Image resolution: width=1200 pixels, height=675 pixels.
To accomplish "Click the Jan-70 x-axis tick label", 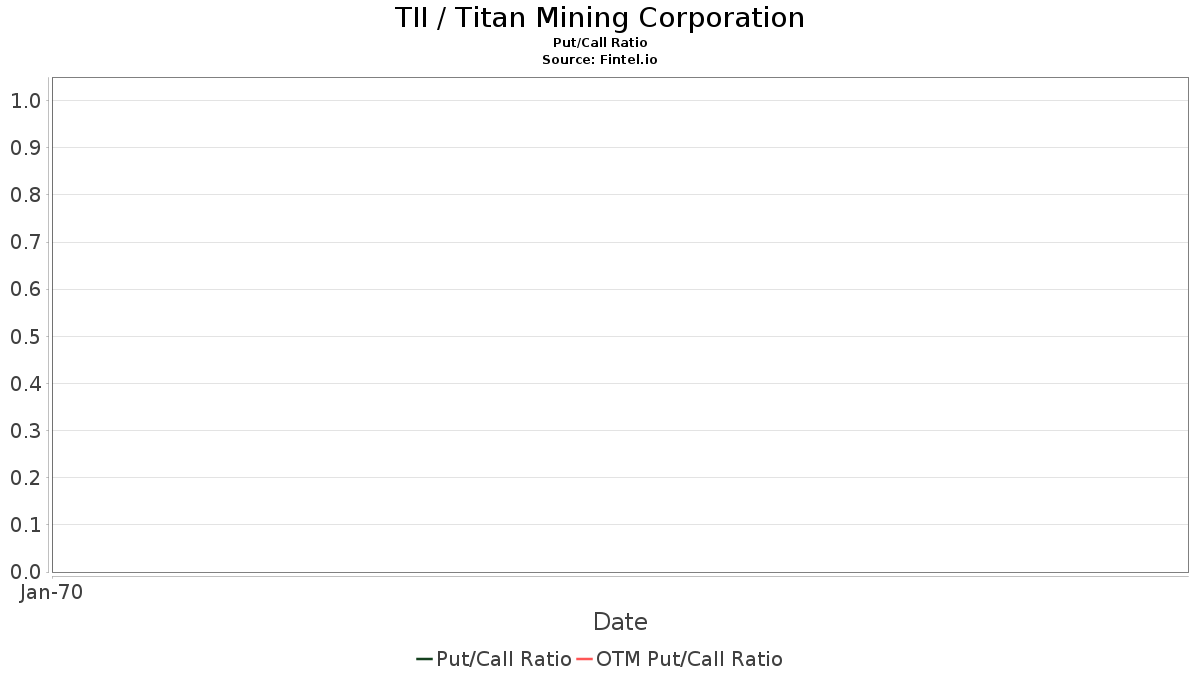I will tap(51, 592).
